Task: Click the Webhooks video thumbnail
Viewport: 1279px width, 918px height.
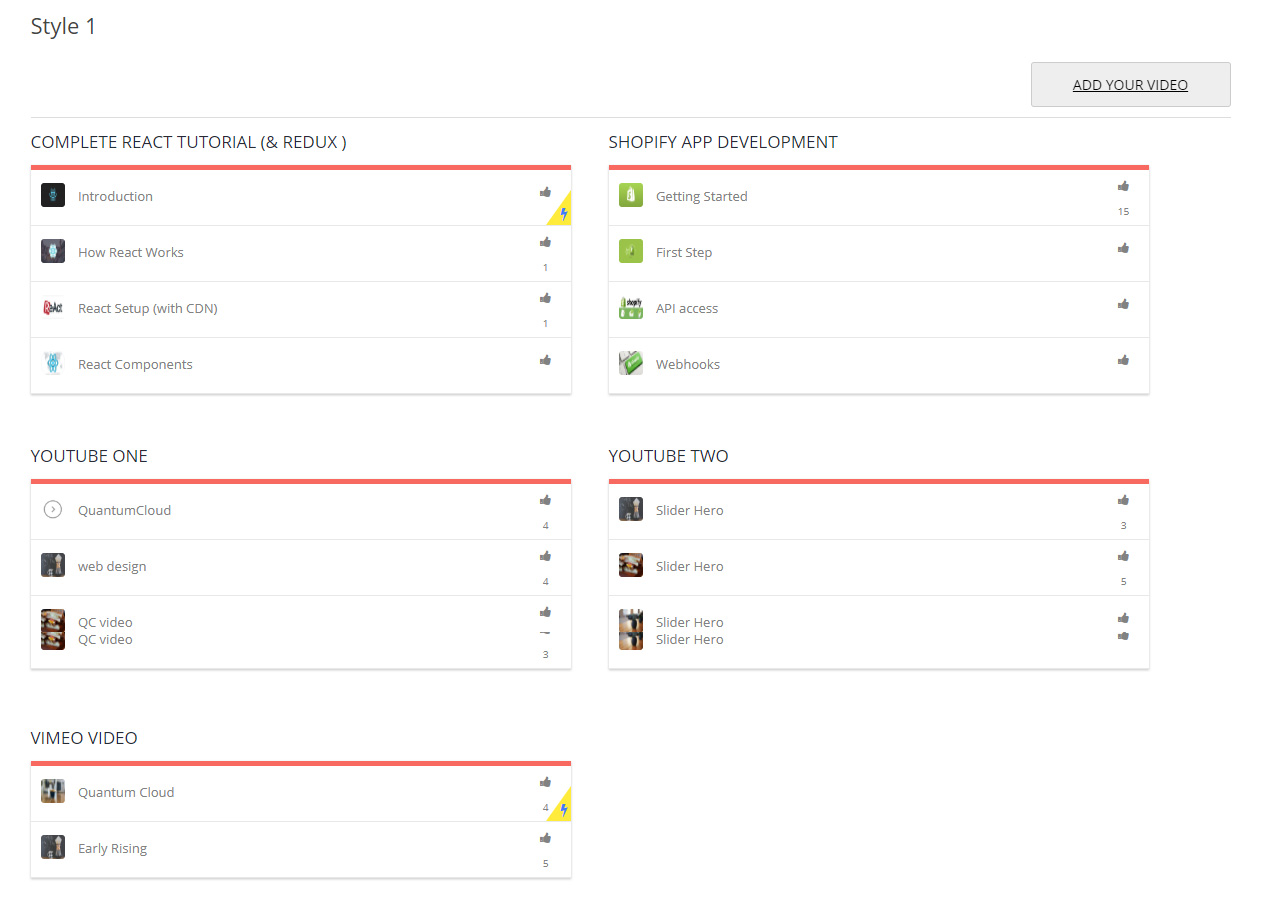Action: click(x=631, y=363)
